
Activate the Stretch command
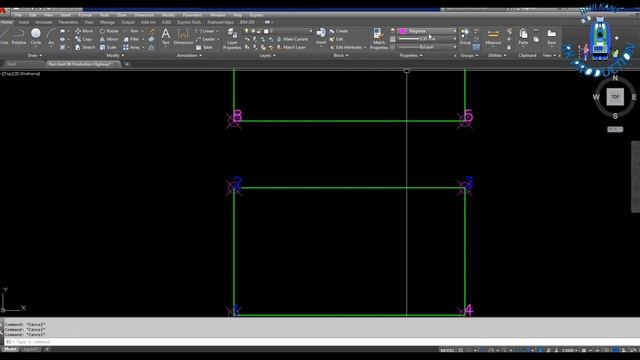[85, 47]
